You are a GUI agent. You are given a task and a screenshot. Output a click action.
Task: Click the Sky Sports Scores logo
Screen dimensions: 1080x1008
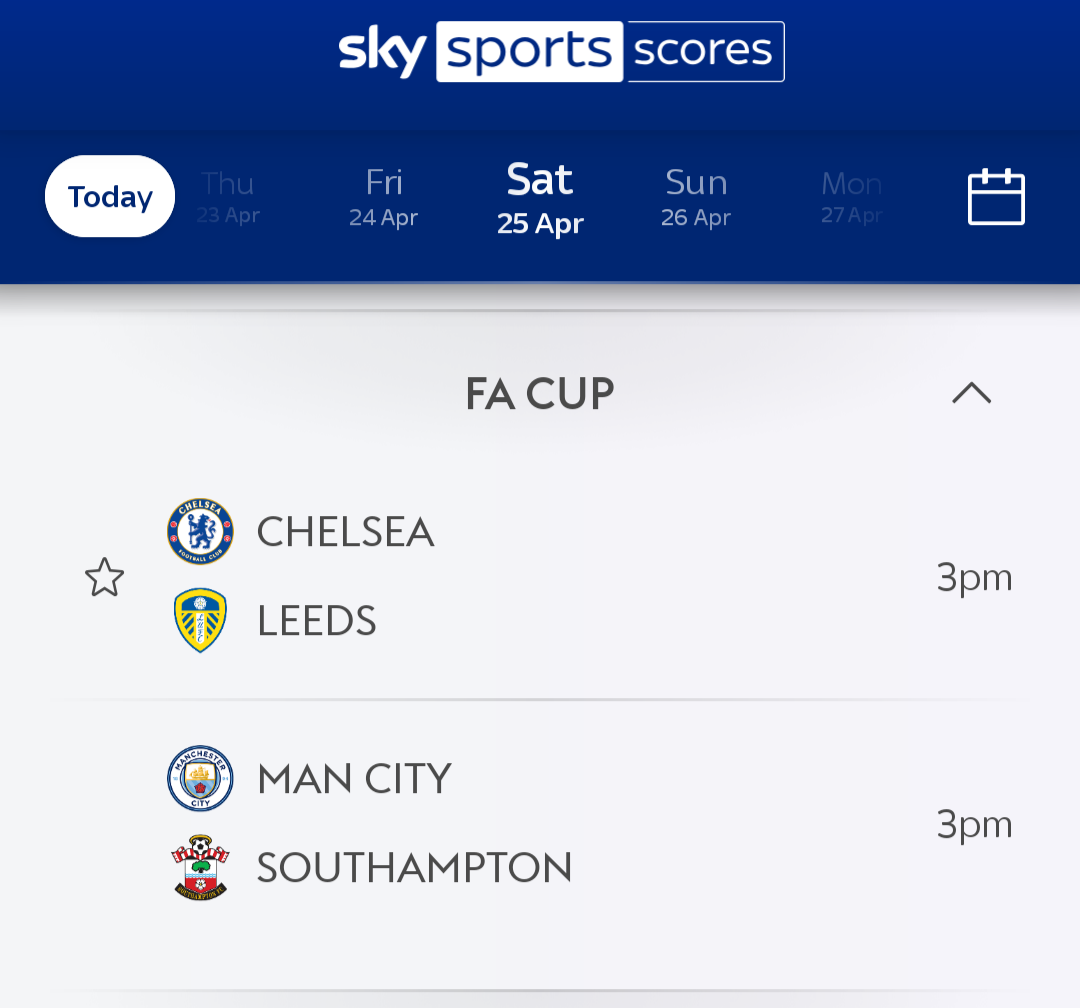(x=561, y=51)
